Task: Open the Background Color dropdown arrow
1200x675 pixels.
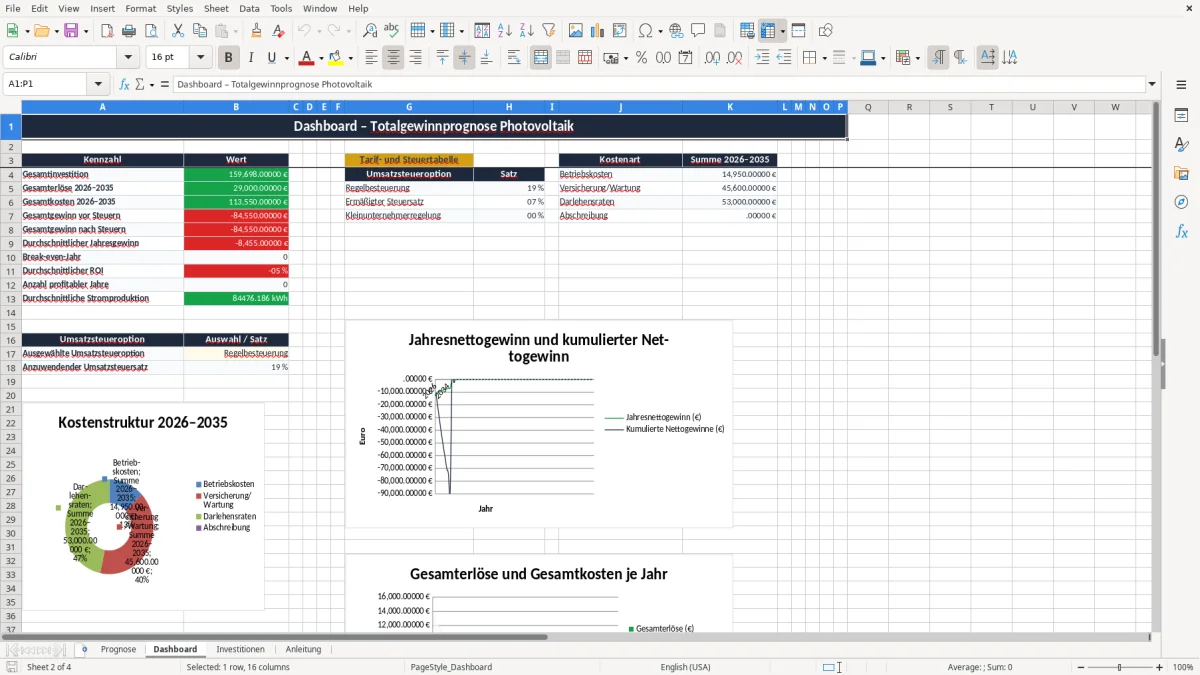Action: pos(350,58)
